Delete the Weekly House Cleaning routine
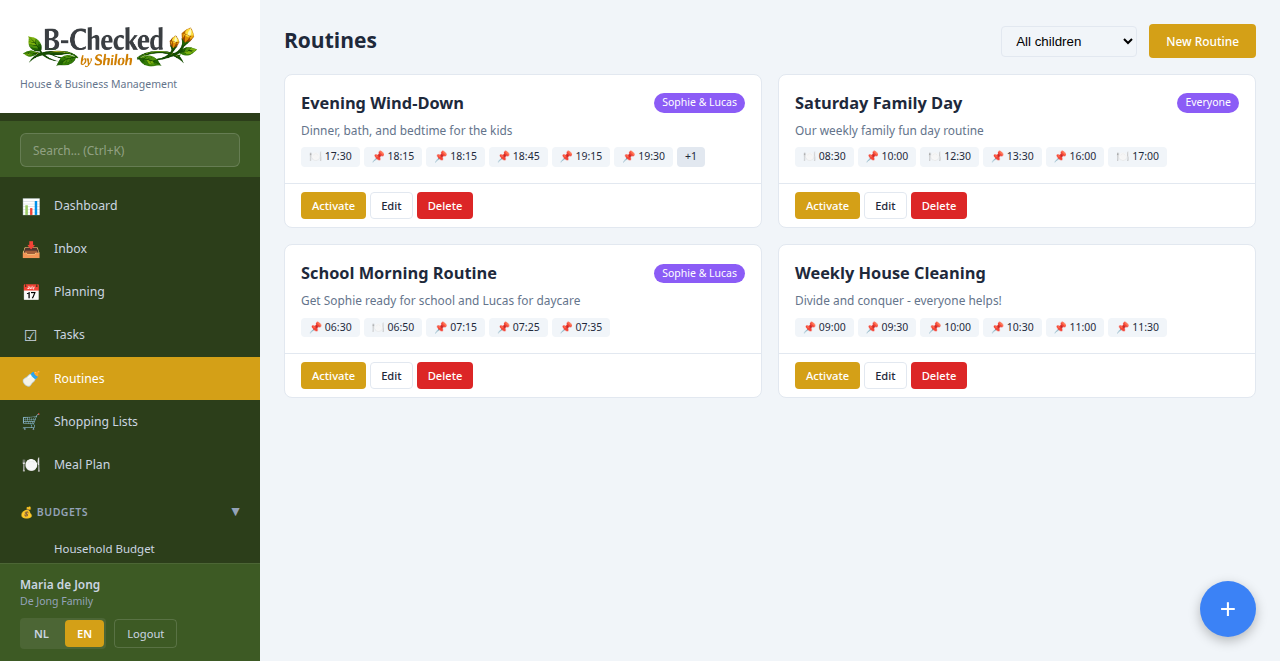The width and height of the screenshot is (1280, 661). 938,375
